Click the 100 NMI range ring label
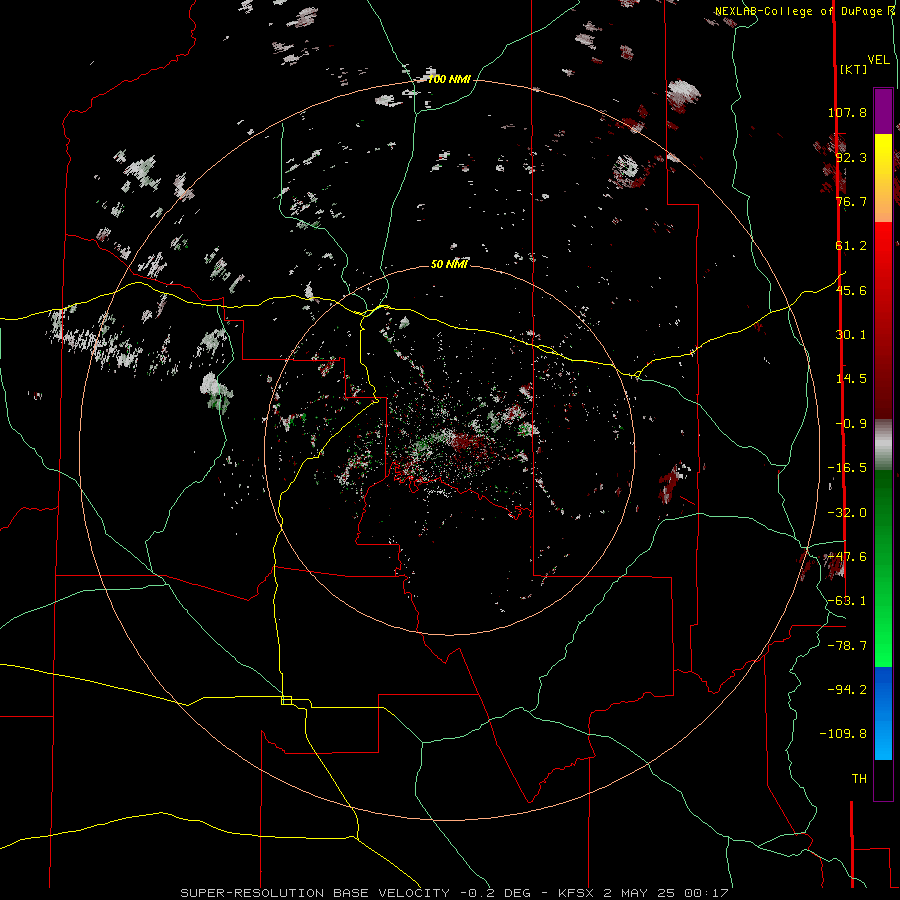Viewport: 900px width, 900px height. [449, 79]
